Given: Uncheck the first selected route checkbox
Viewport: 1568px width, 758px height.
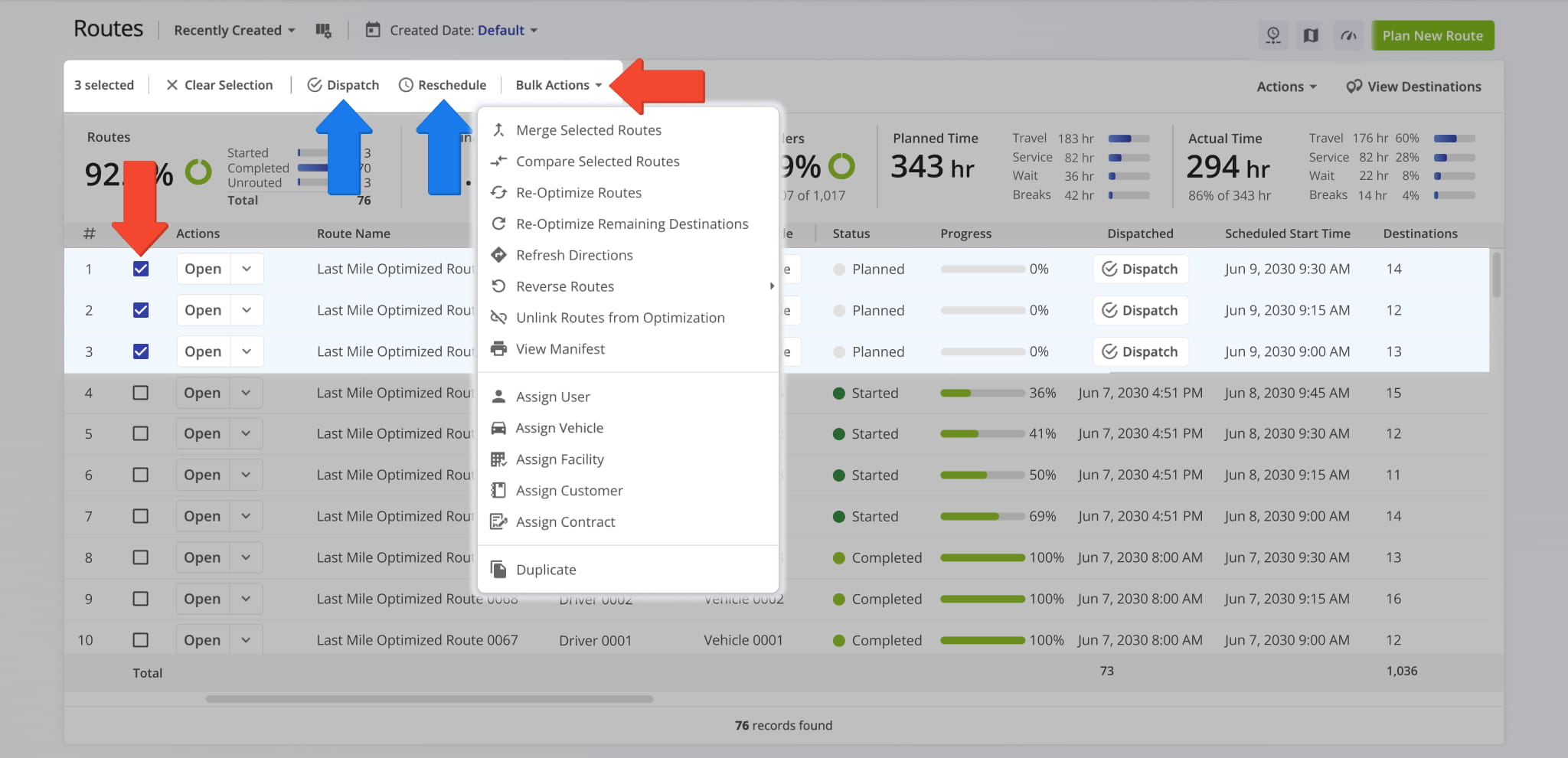Looking at the screenshot, I should click(x=141, y=269).
